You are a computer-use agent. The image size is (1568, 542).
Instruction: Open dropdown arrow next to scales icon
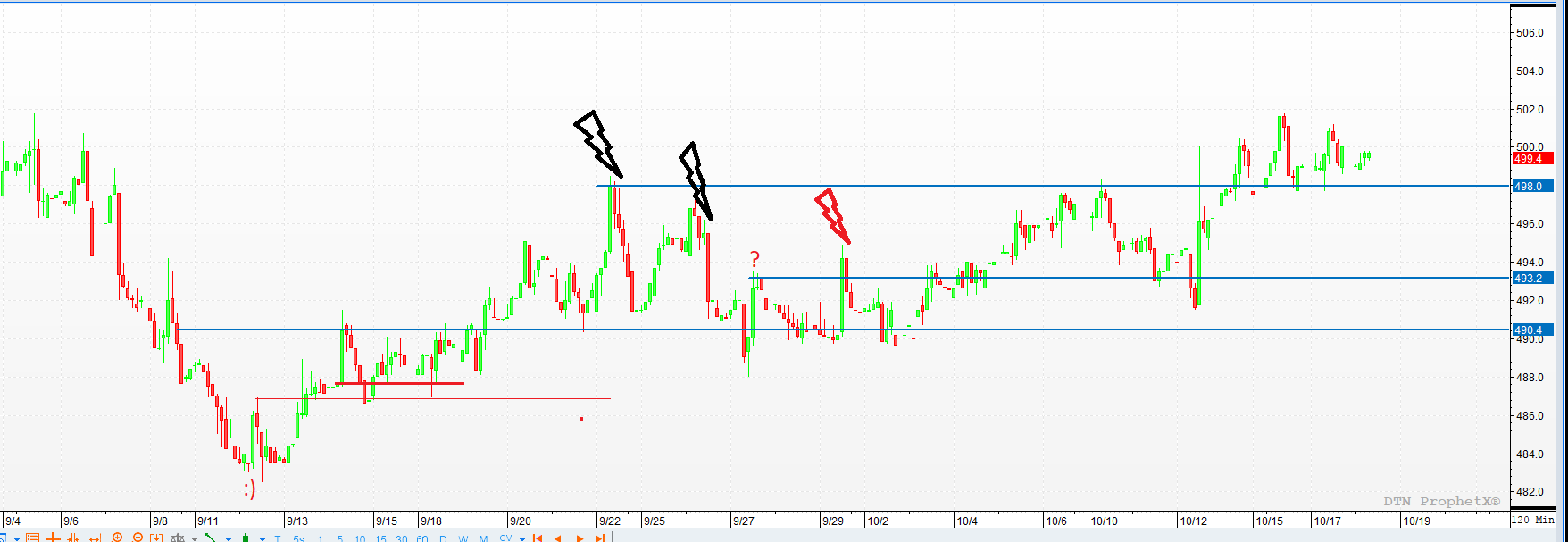click(x=195, y=539)
